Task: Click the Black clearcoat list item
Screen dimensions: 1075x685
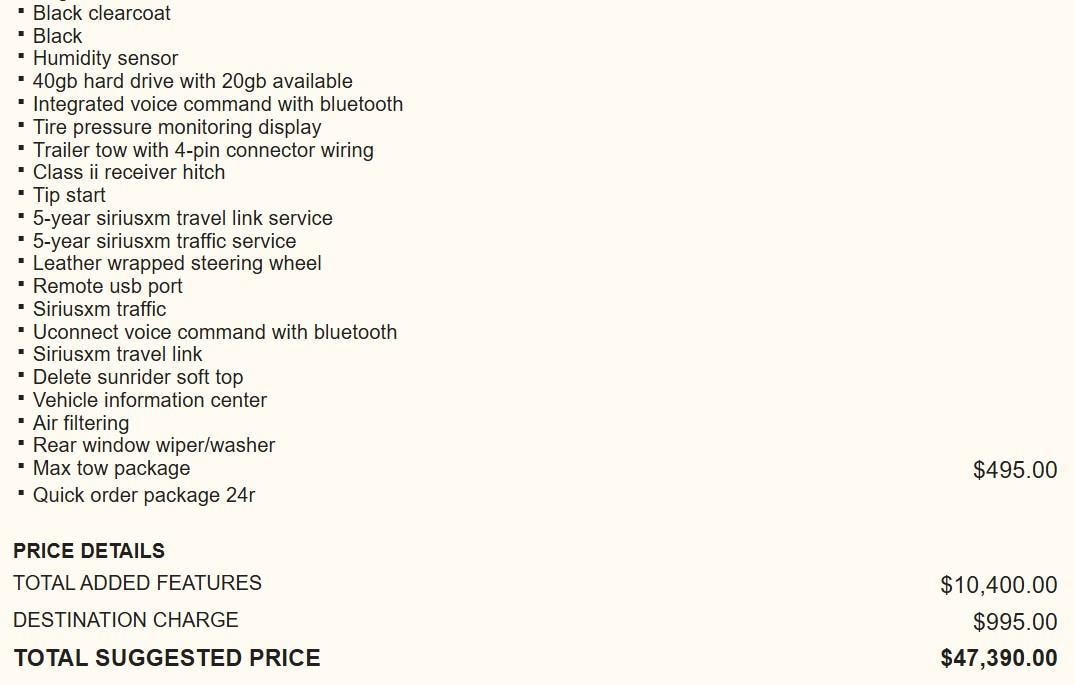Action: 101,13
